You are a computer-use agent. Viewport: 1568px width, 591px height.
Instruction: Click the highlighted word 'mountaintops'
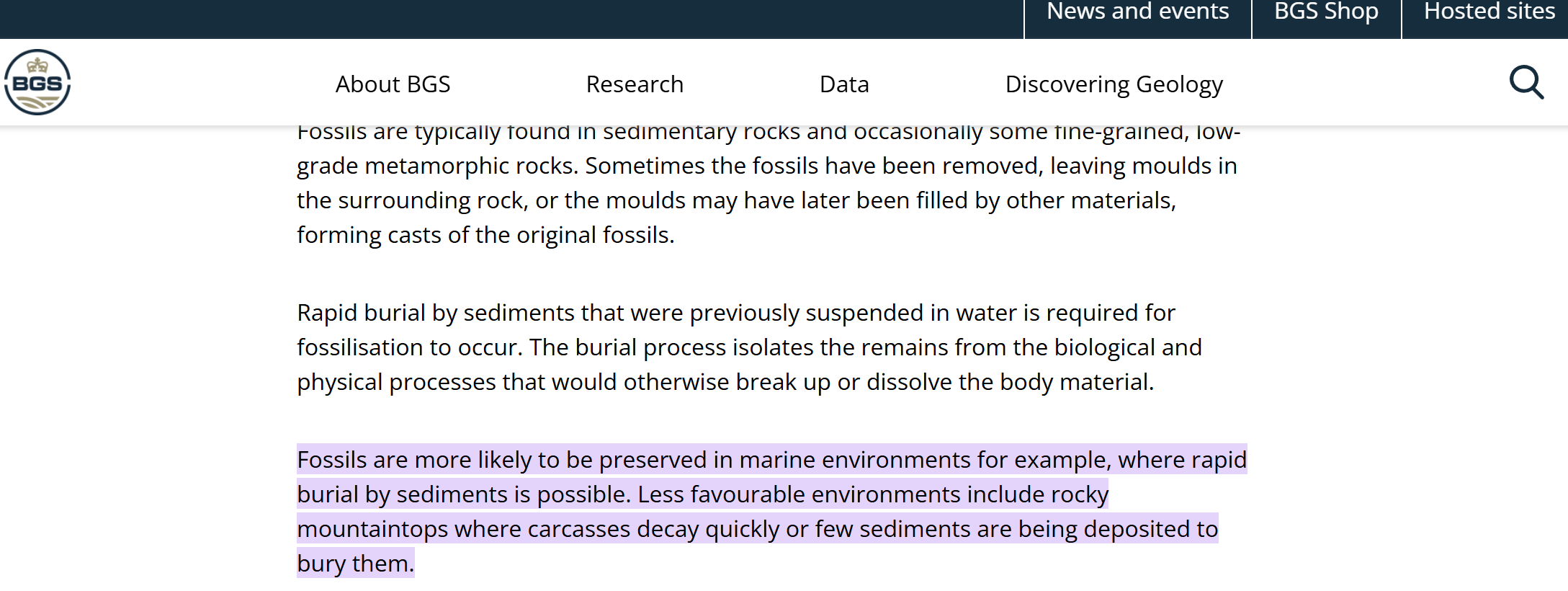(372, 529)
